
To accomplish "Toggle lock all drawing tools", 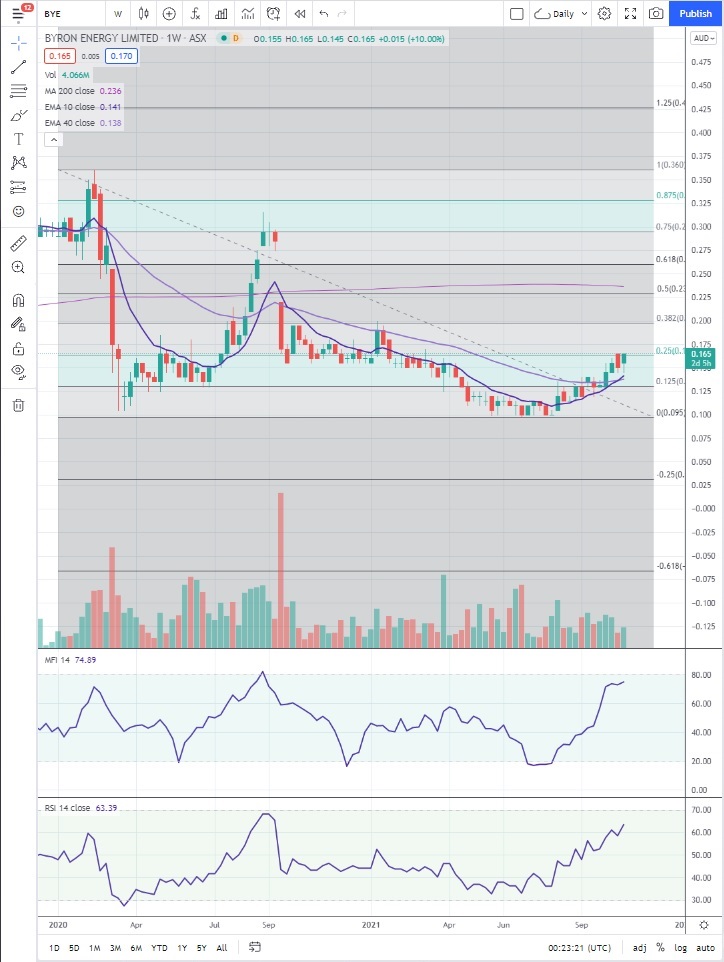I will click(x=18, y=348).
